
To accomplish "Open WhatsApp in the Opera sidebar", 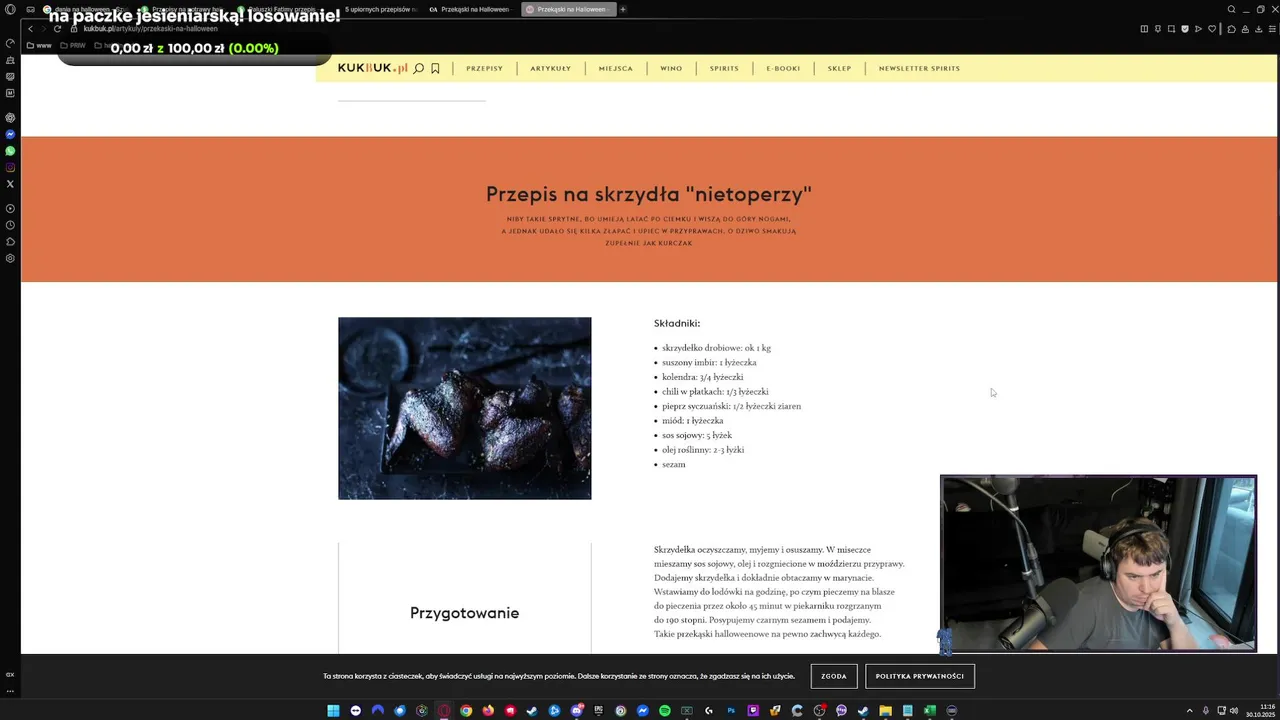I will click(10, 151).
